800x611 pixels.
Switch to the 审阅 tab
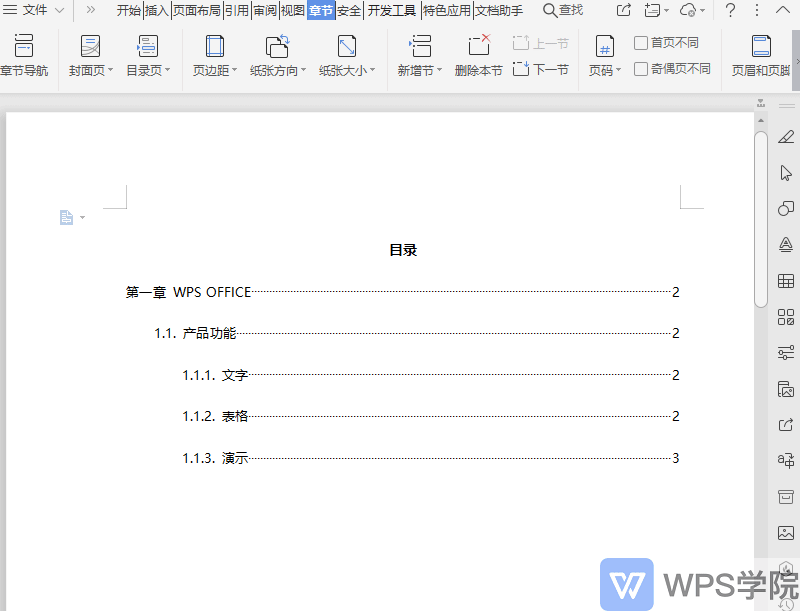[x=265, y=10]
